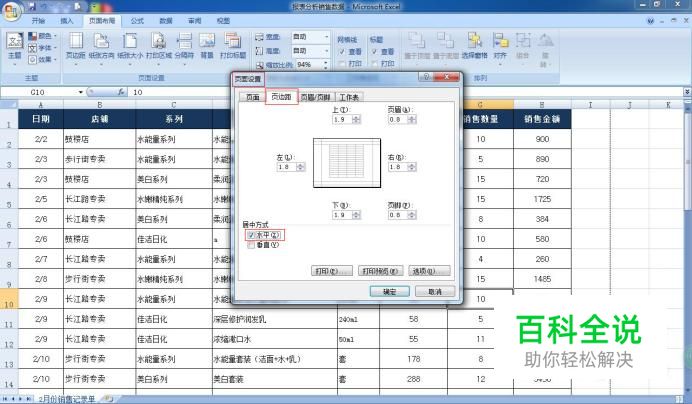Image resolution: width=692 pixels, height=404 pixels.
Task: Select the 2月份销售记录单 sheet tab
Action: pyautogui.click(x=67, y=399)
